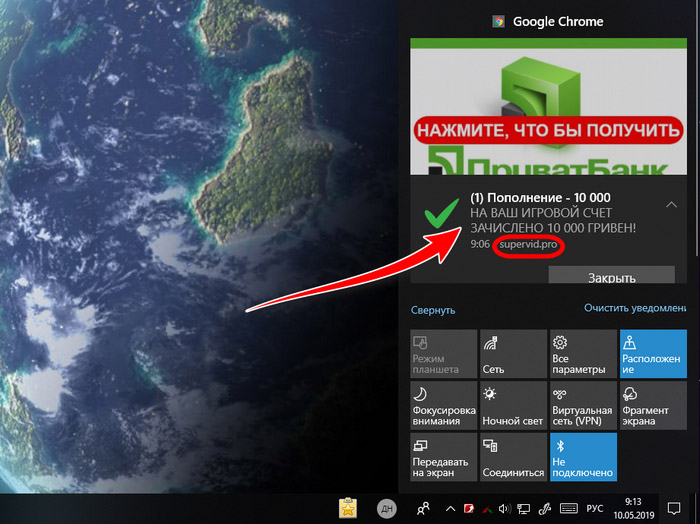
Task: Open Все параметры settings tile
Action: pos(583,354)
